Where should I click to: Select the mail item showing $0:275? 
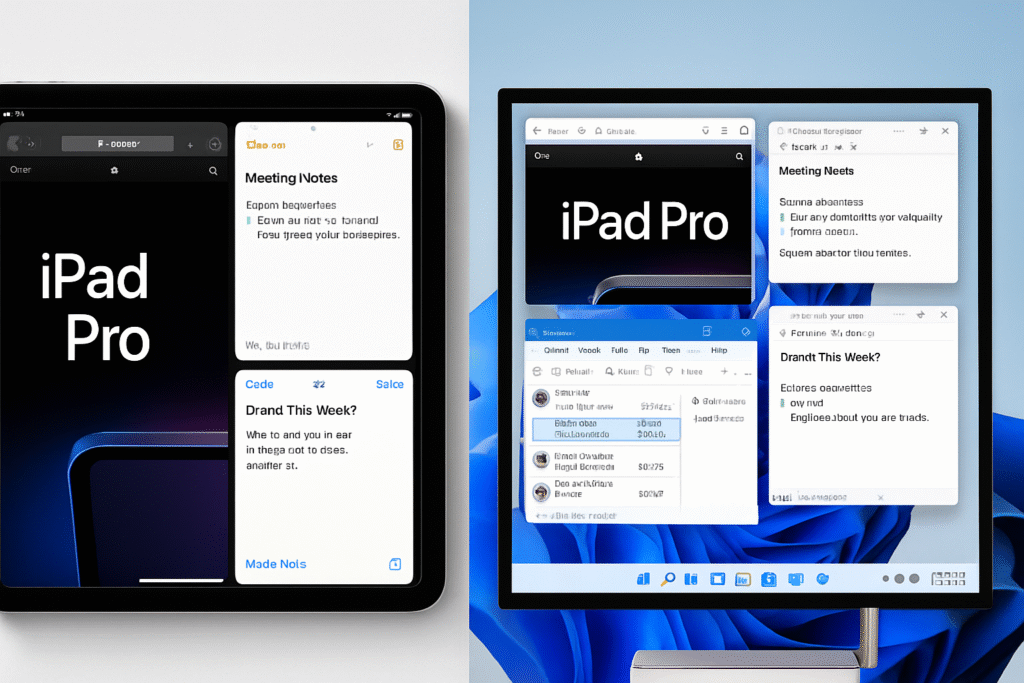(605, 462)
